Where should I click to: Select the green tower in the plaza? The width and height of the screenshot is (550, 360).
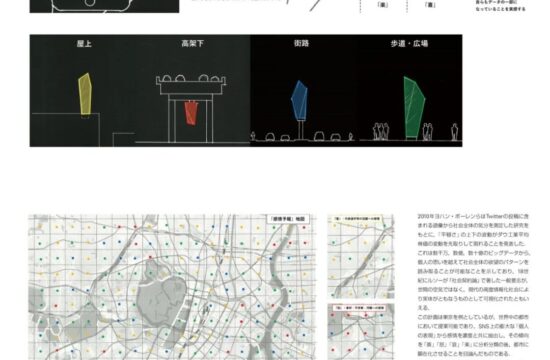(414, 107)
